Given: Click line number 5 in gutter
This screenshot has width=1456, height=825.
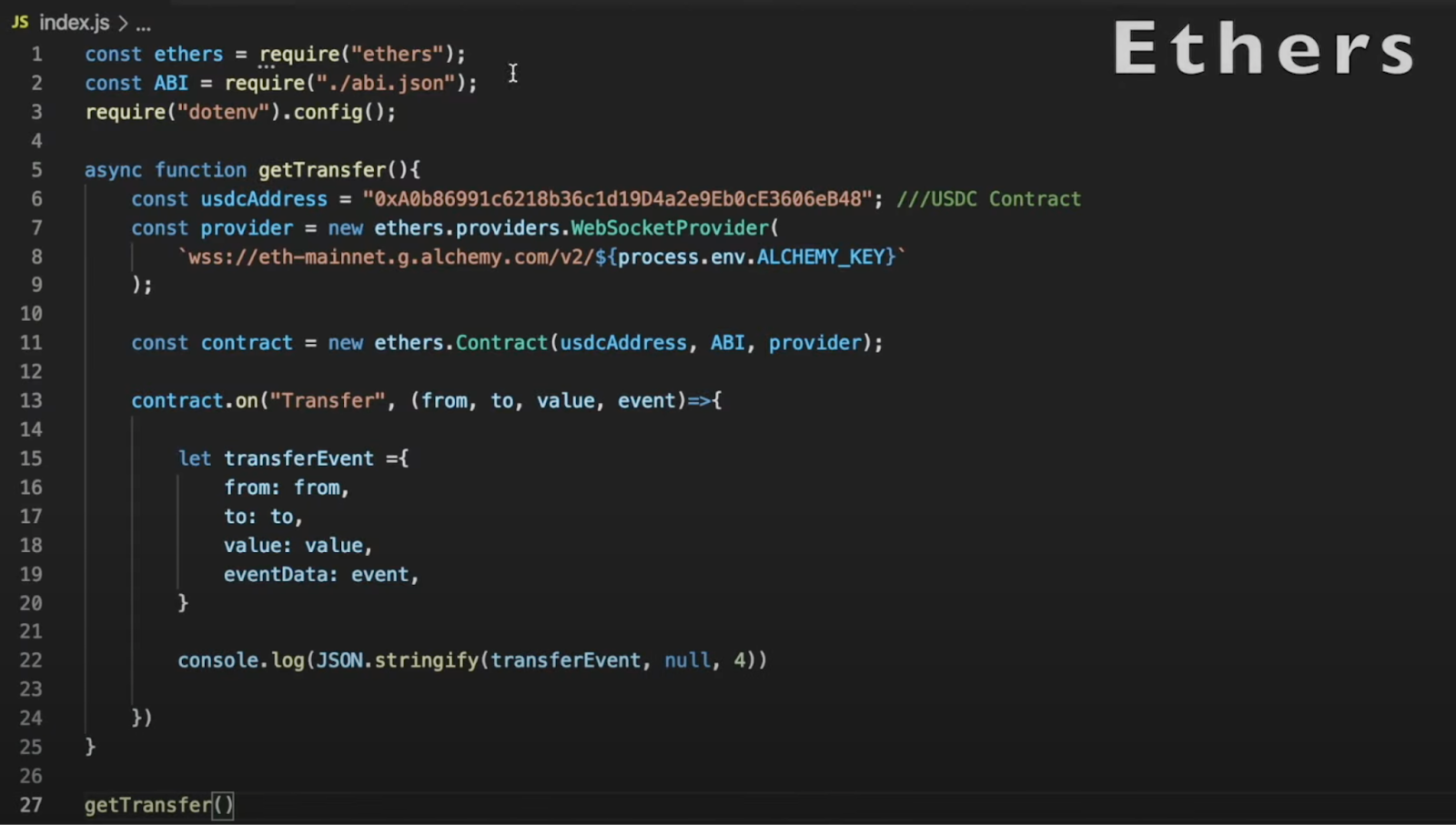Looking at the screenshot, I should 36,170.
